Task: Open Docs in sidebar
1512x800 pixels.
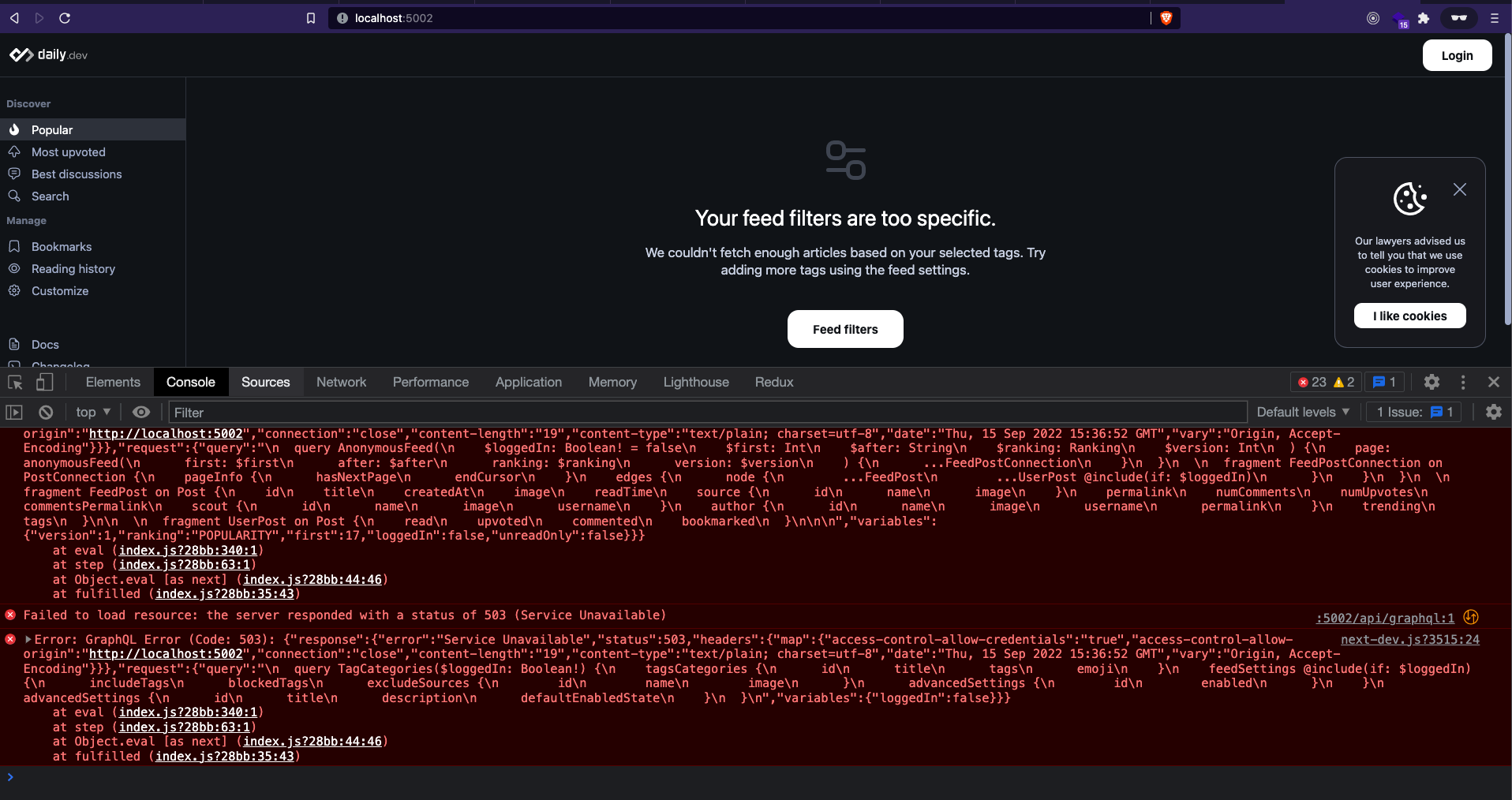Action: pos(92,344)
